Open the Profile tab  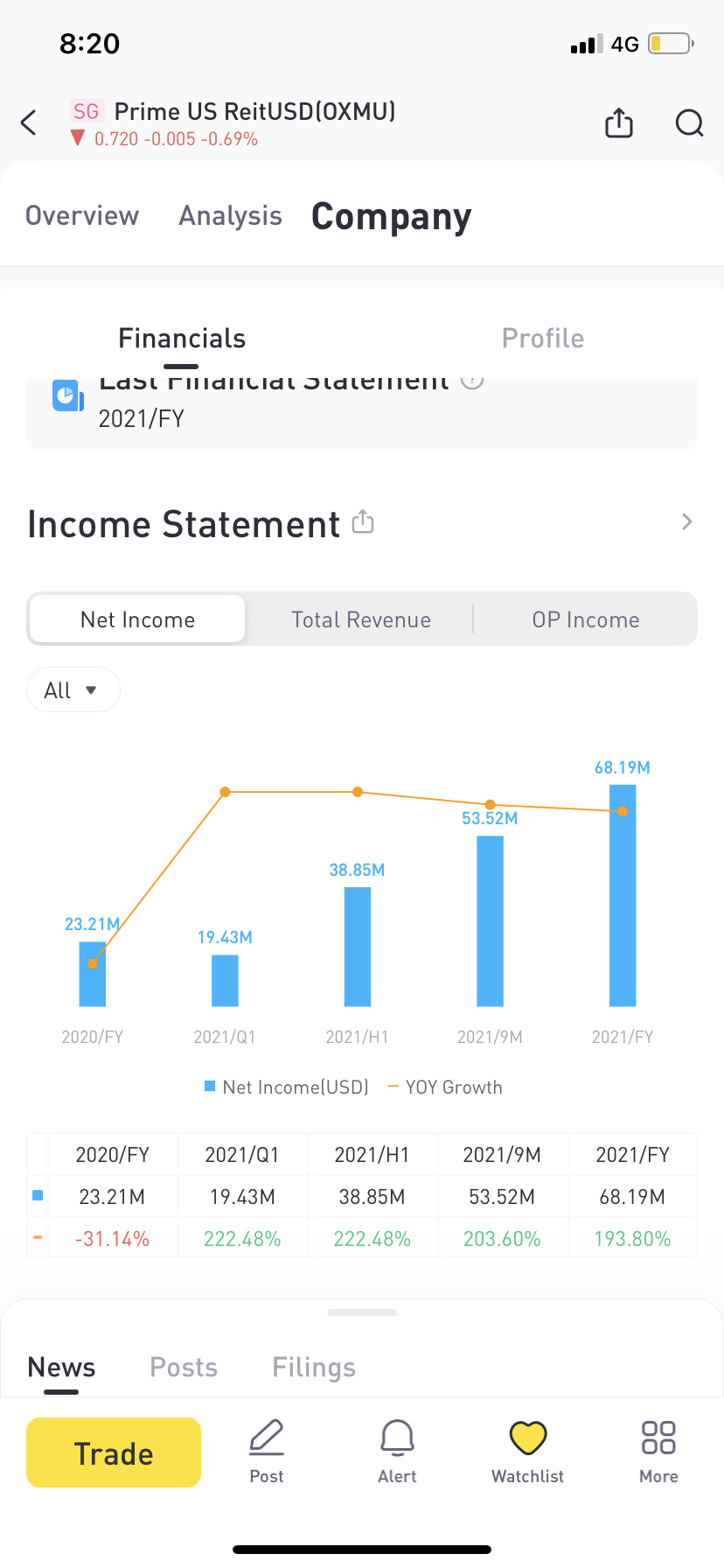(x=542, y=339)
